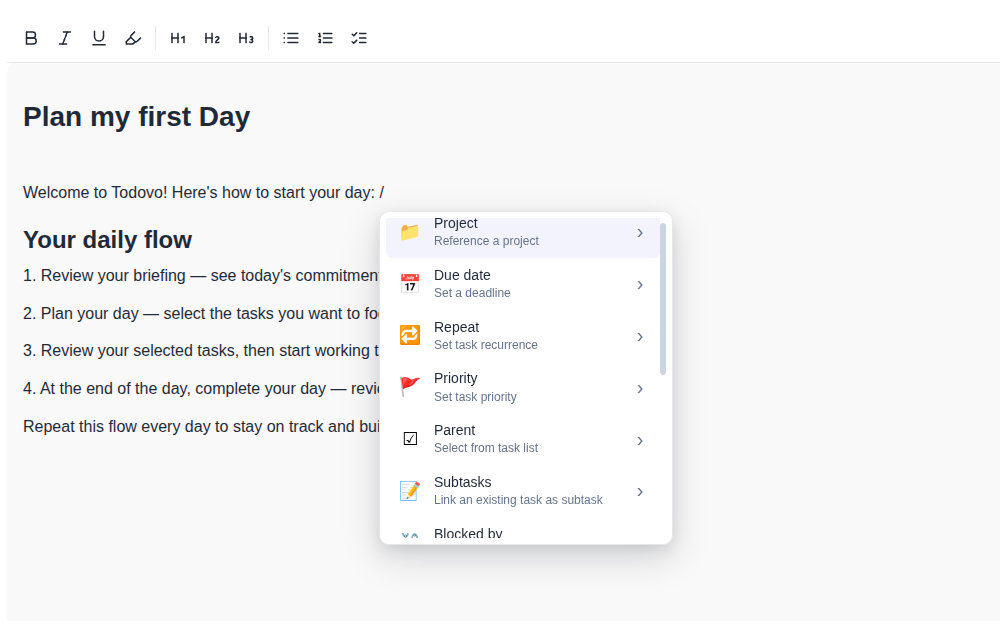Click the Repeat arrows icon

[409, 336]
